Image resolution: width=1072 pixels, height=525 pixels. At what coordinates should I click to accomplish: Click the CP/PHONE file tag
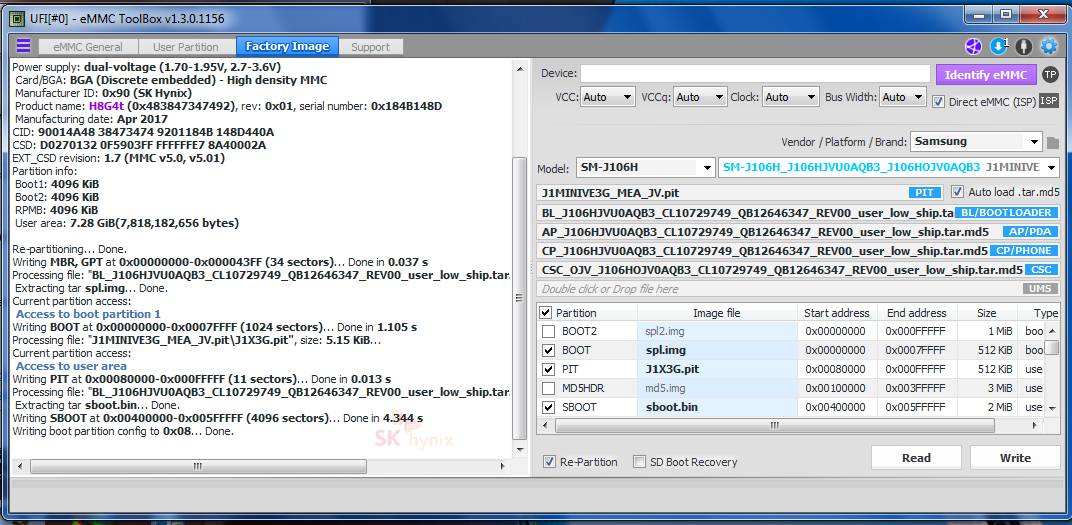(1023, 251)
